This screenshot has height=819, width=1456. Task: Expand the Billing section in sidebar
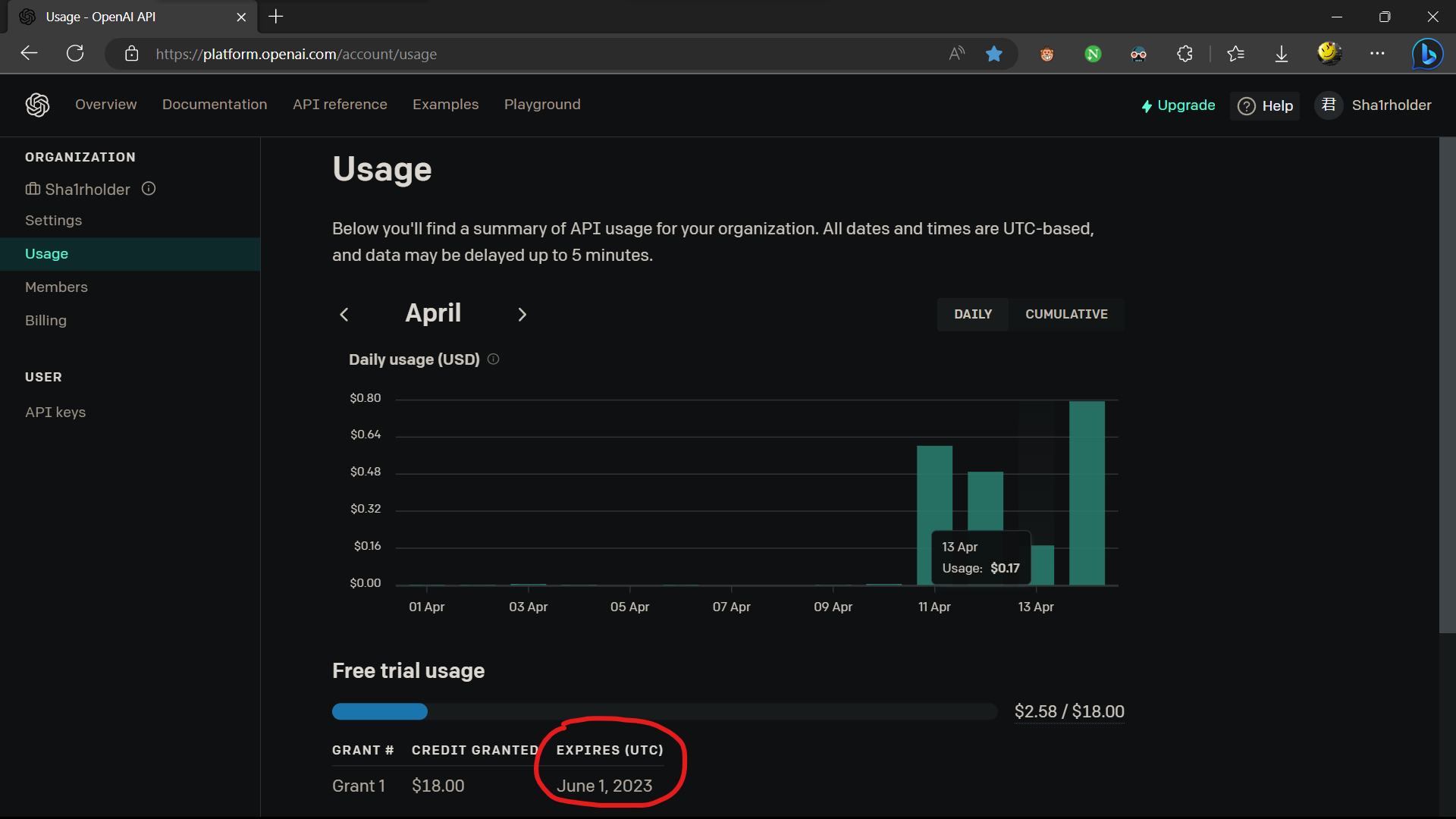46,320
